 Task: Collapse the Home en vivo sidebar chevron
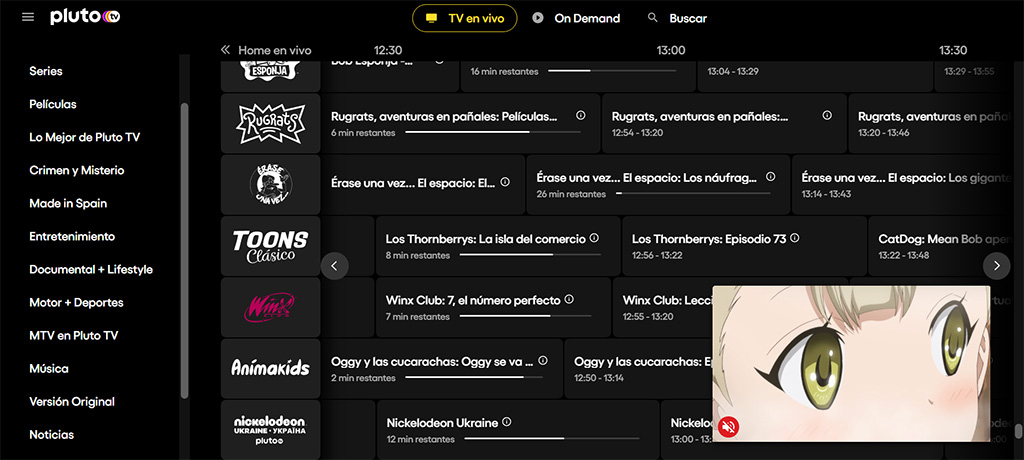pos(226,50)
